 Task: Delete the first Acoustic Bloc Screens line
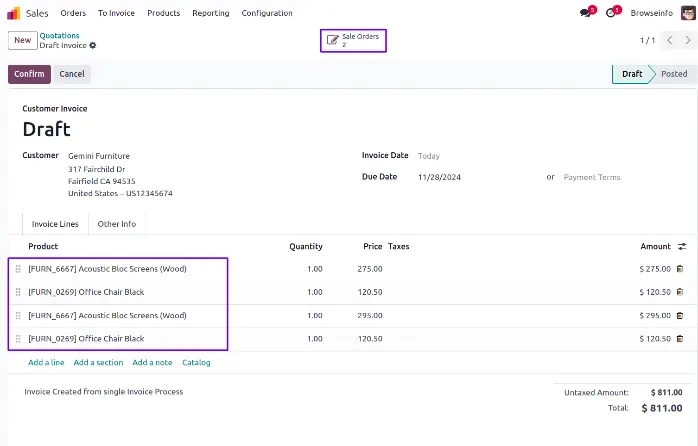[x=681, y=269]
